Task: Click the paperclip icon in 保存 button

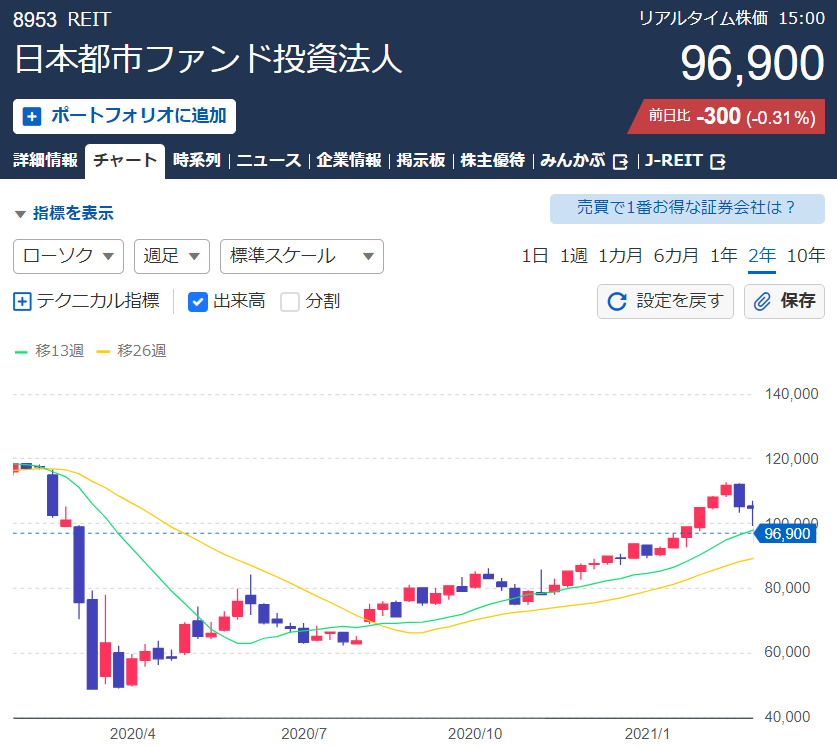Action: (762, 301)
